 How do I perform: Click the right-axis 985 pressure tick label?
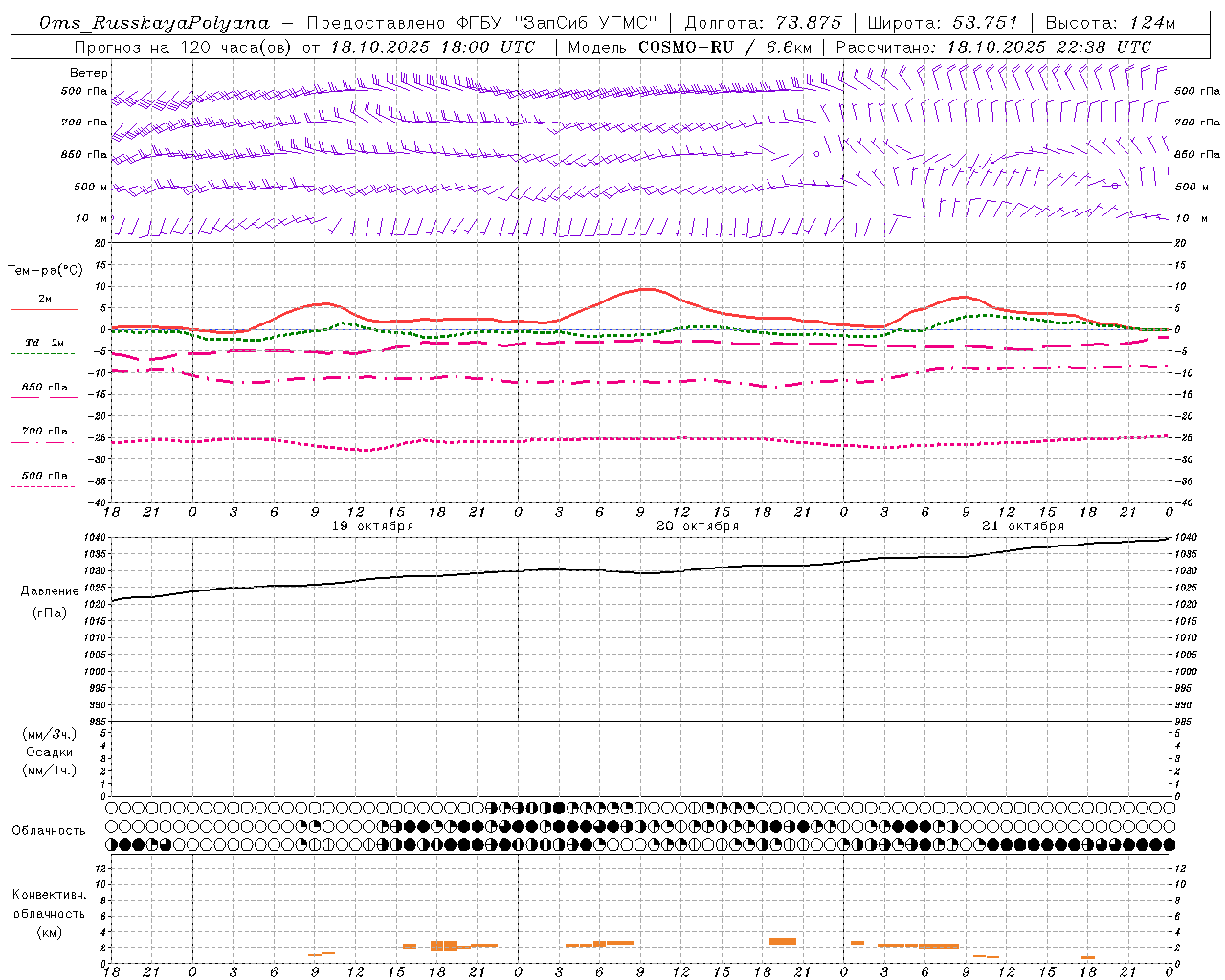click(x=1185, y=723)
